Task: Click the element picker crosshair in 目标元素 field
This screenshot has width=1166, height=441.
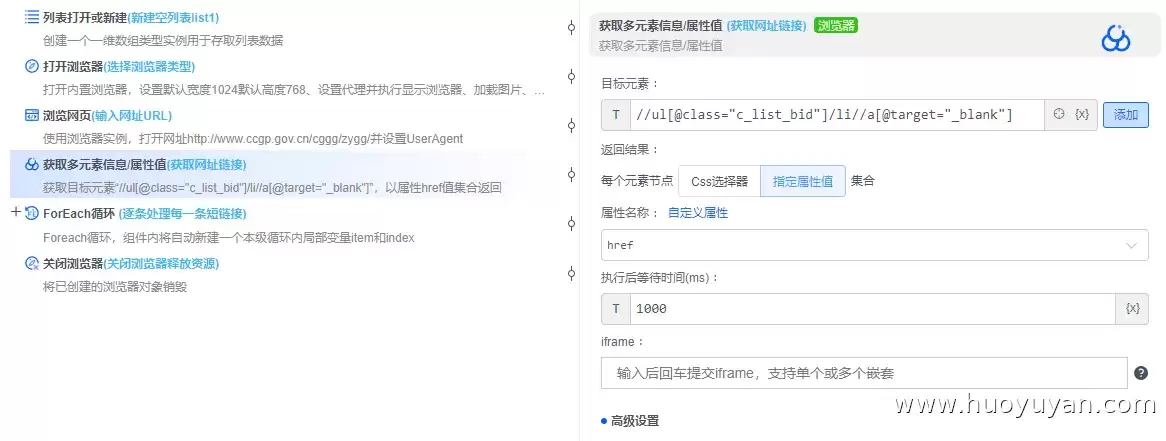Action: click(1059, 115)
